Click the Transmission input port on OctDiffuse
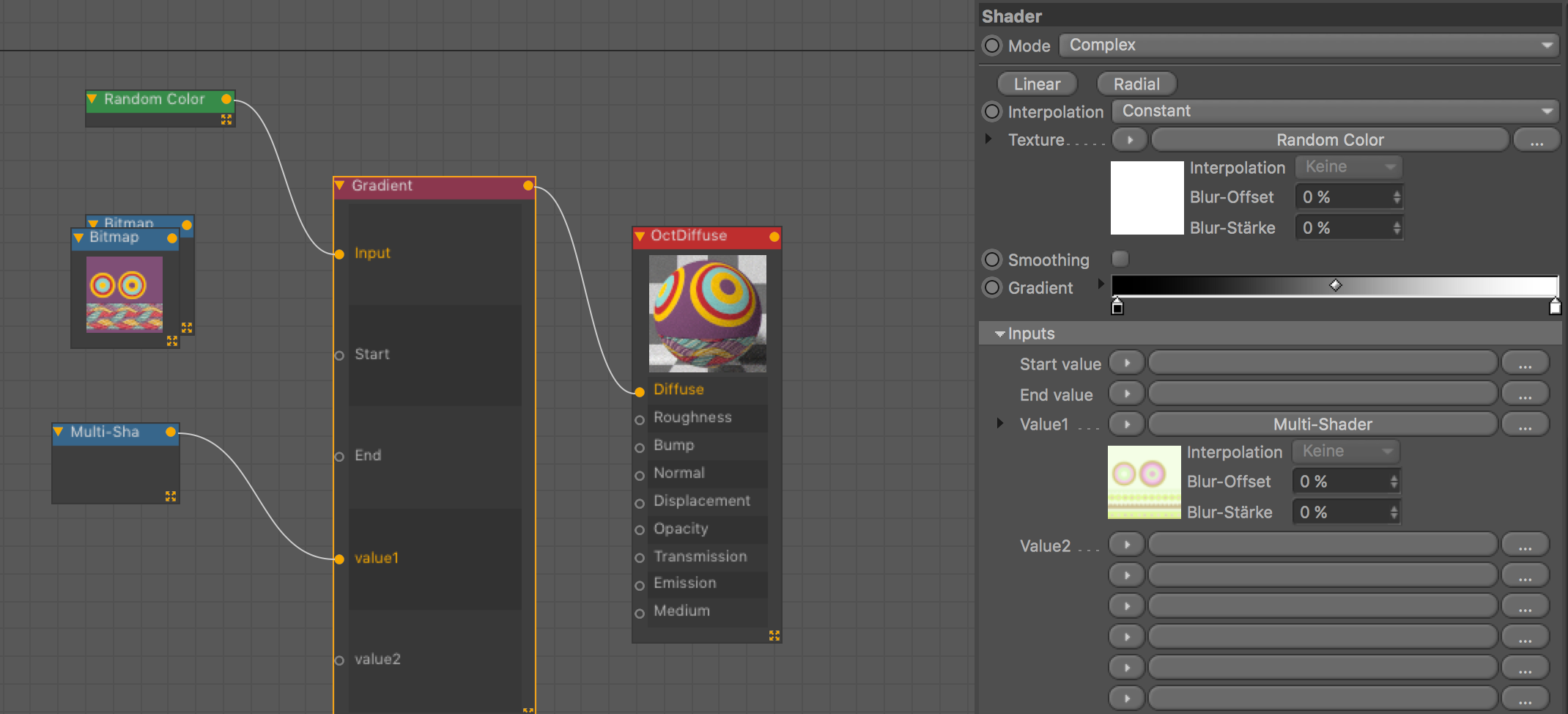Screen dimensions: 1568x714 point(640,558)
